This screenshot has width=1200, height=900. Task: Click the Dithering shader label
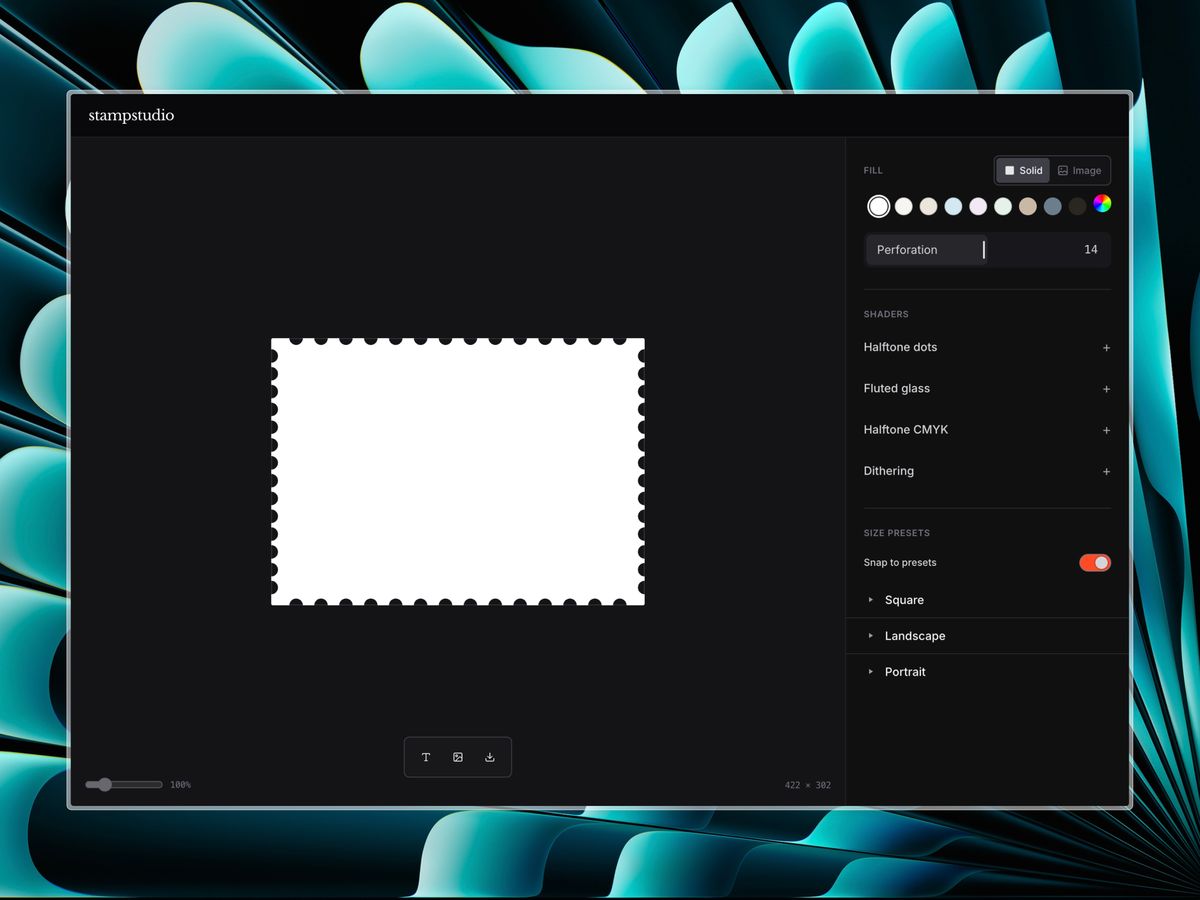889,471
